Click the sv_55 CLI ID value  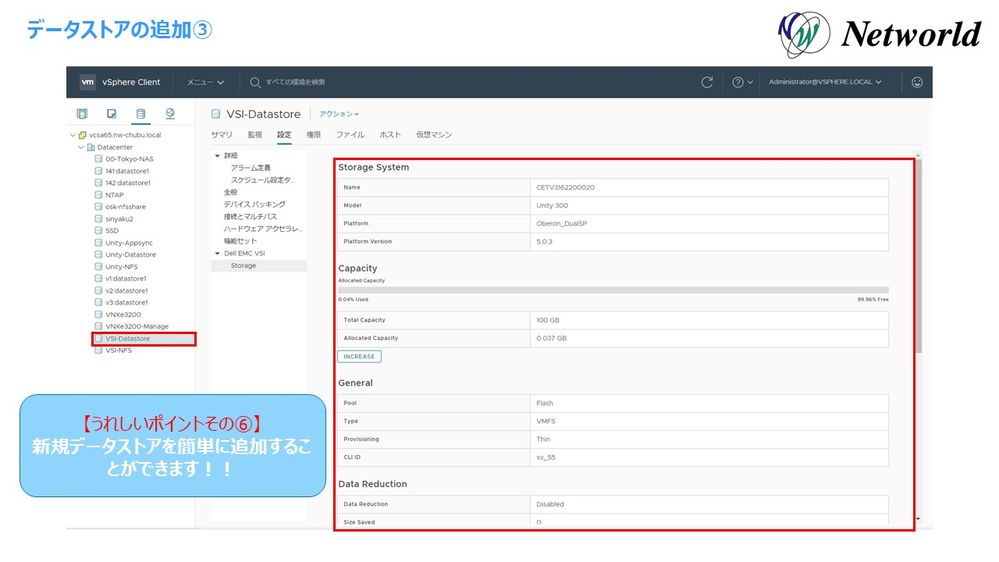pos(545,458)
